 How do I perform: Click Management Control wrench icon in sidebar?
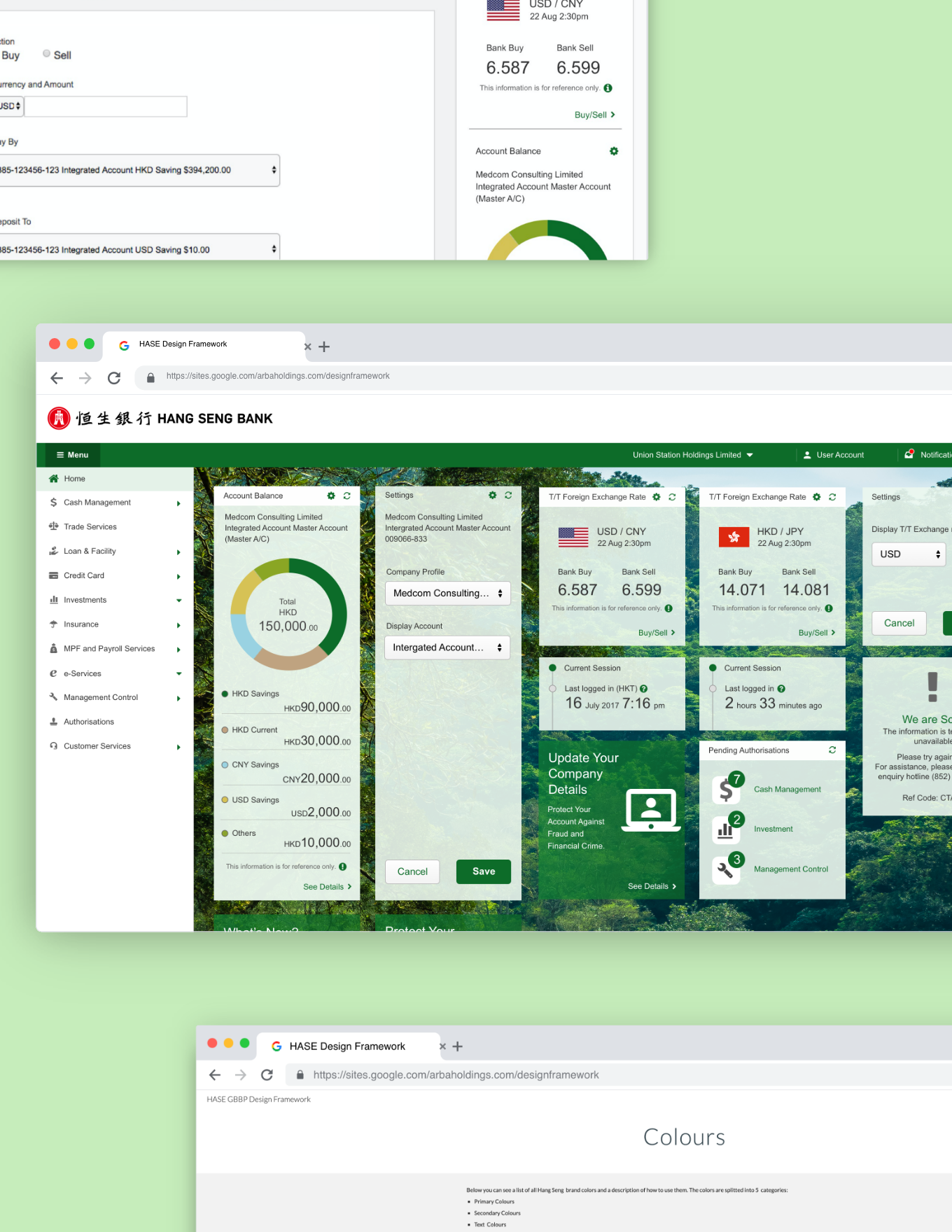coord(53,696)
